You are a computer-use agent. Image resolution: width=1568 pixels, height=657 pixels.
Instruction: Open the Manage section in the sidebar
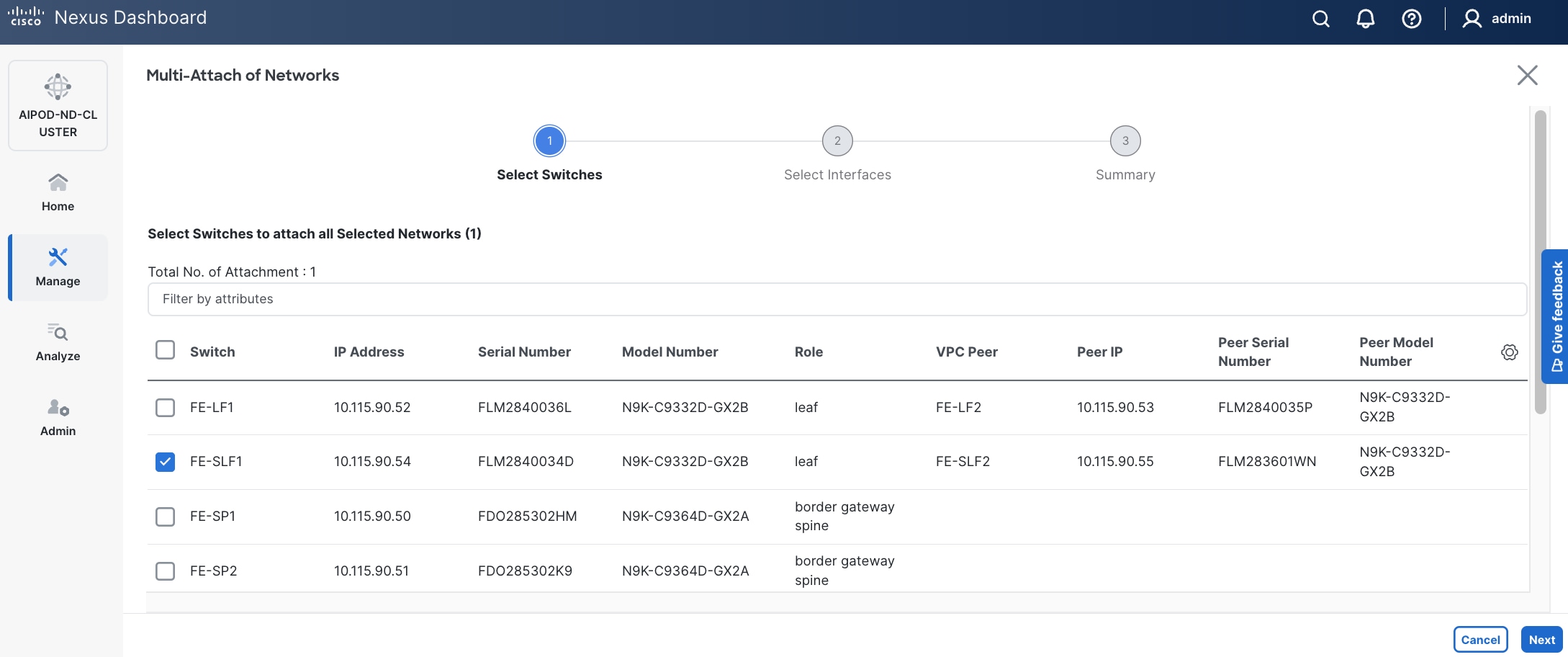coord(58,267)
